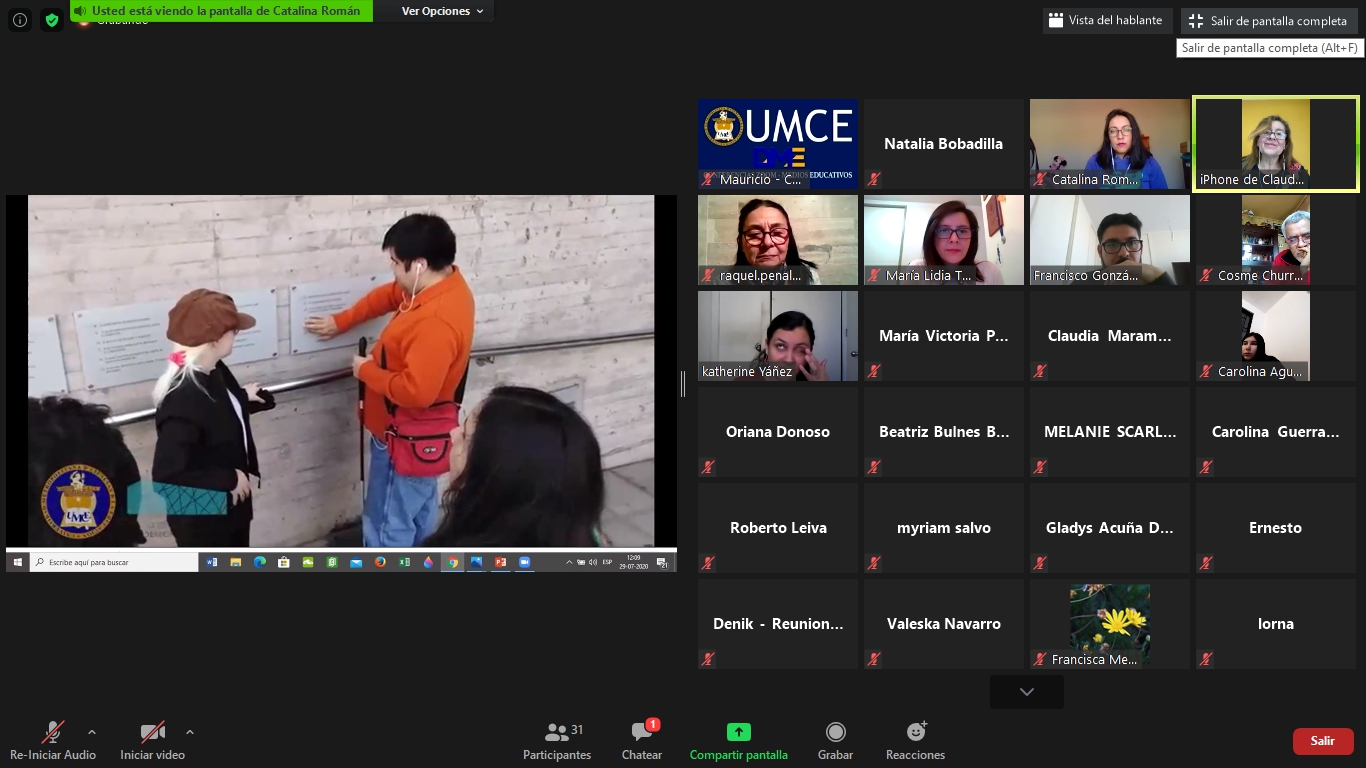Open audio options arrow beside microphone
The width and height of the screenshot is (1366, 768).
(x=92, y=731)
